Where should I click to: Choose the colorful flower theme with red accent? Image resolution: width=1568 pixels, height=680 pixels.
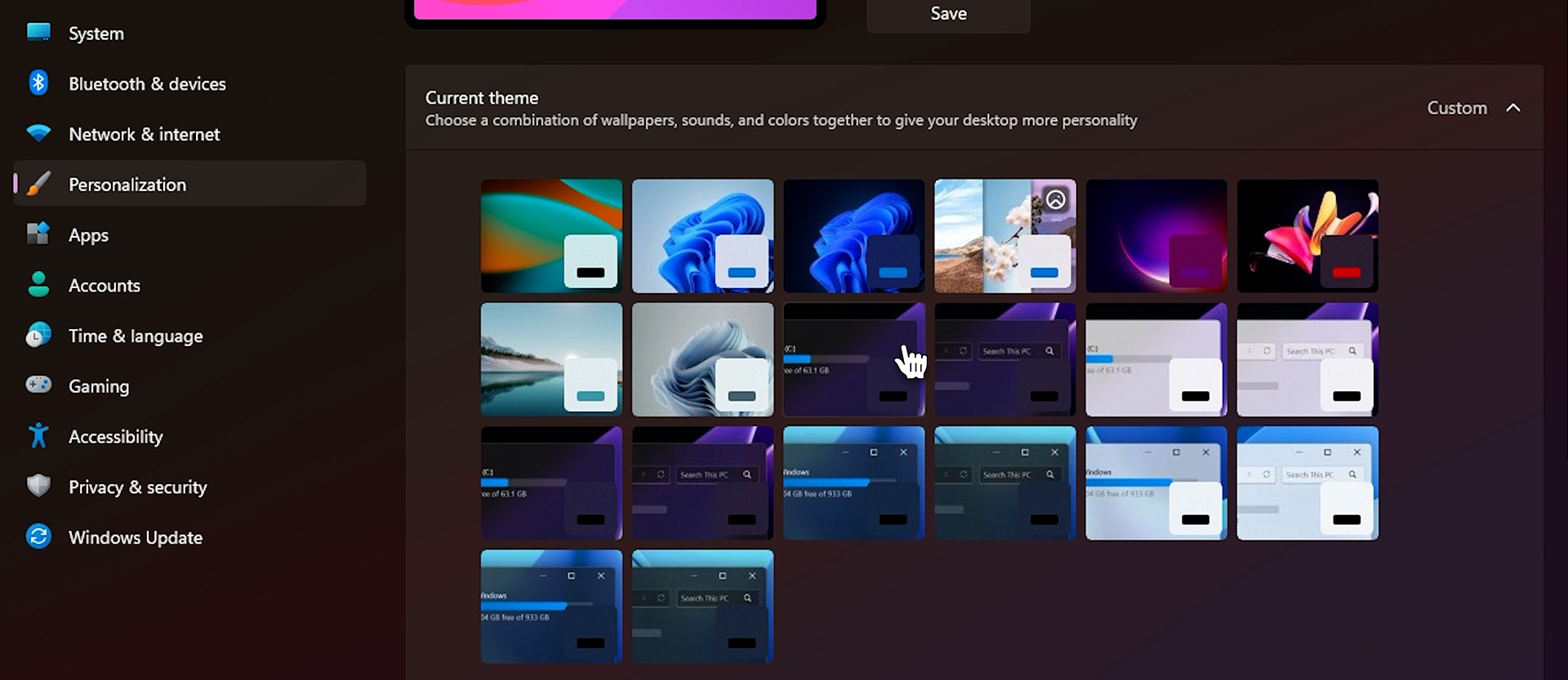1307,235
